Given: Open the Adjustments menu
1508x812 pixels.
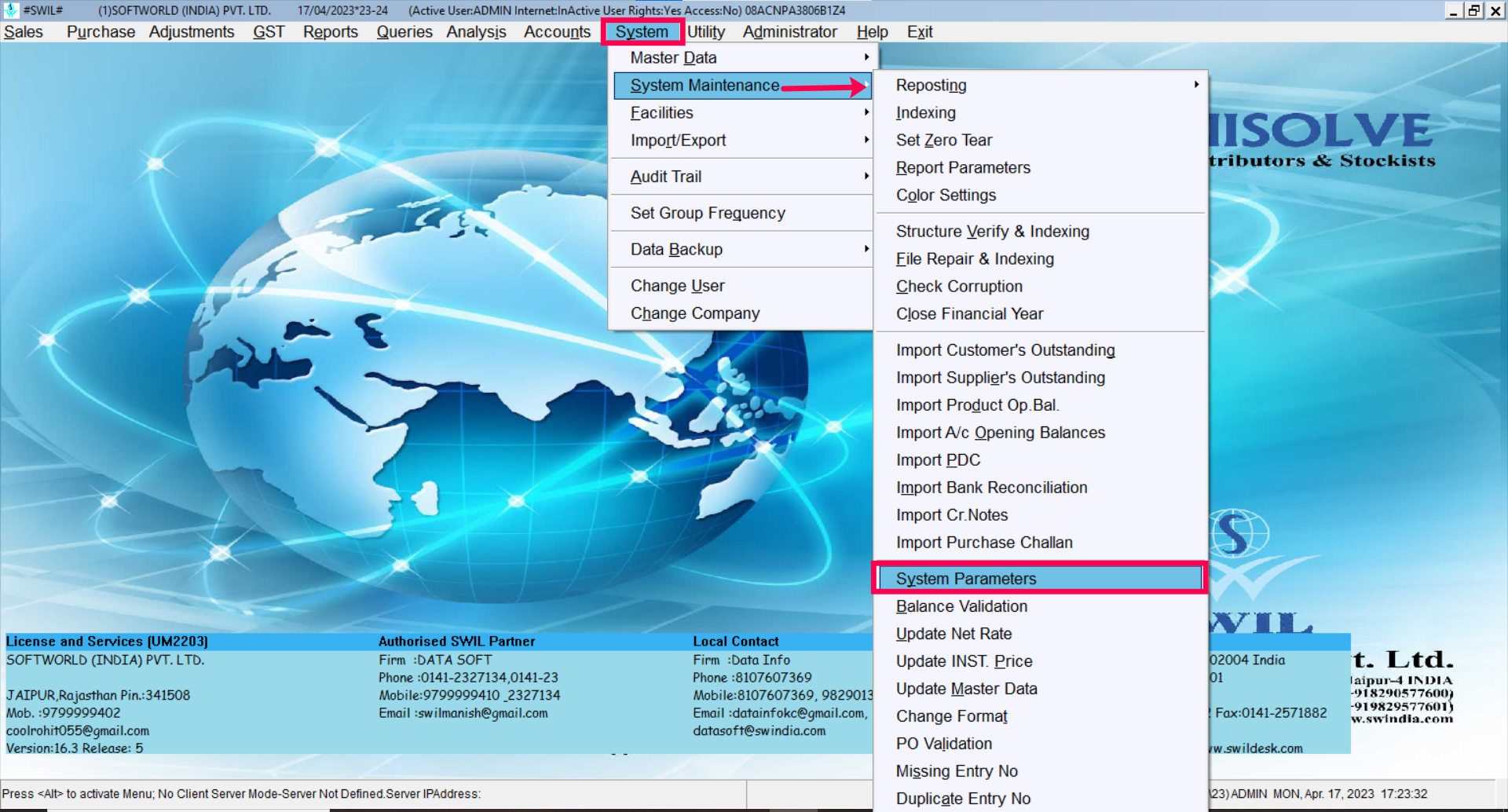Looking at the screenshot, I should (192, 32).
